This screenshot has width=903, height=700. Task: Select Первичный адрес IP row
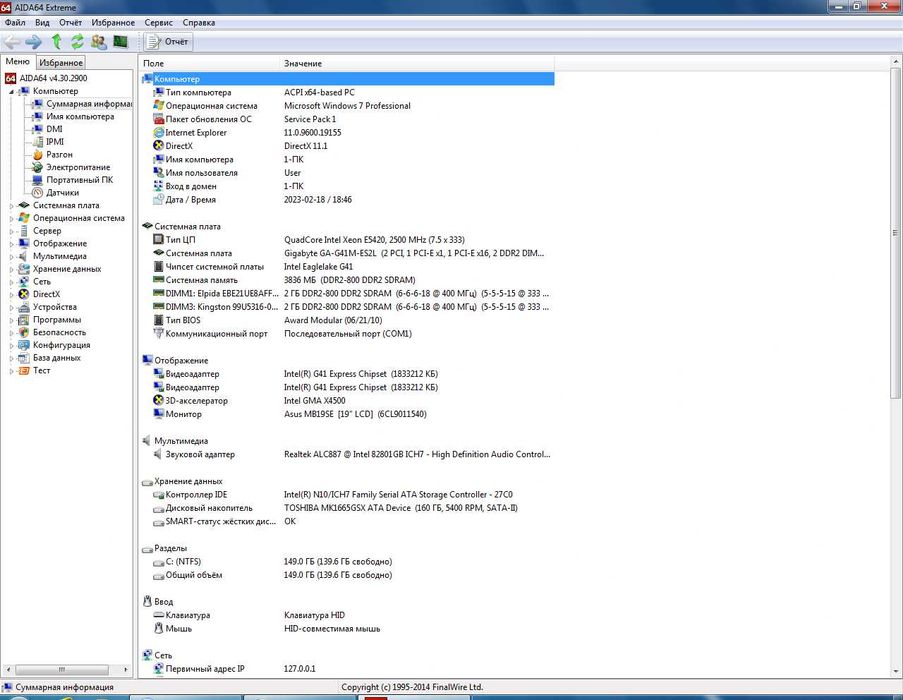coord(347,669)
